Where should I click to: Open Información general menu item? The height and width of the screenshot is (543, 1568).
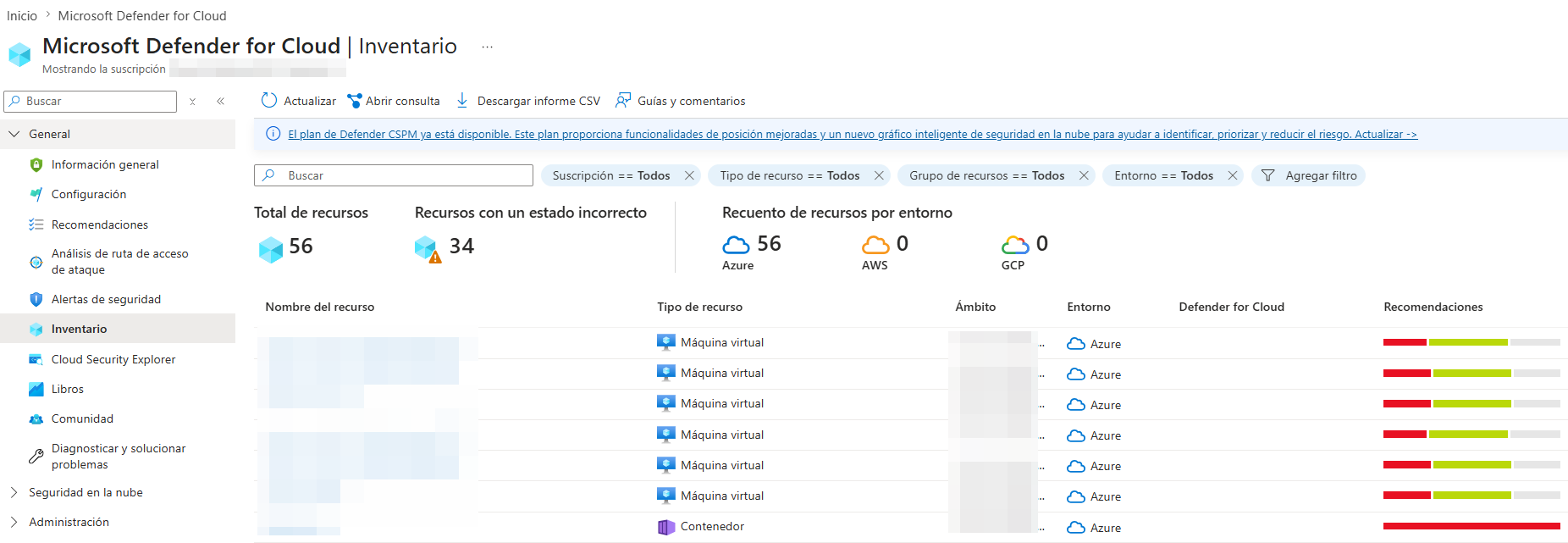coord(105,165)
